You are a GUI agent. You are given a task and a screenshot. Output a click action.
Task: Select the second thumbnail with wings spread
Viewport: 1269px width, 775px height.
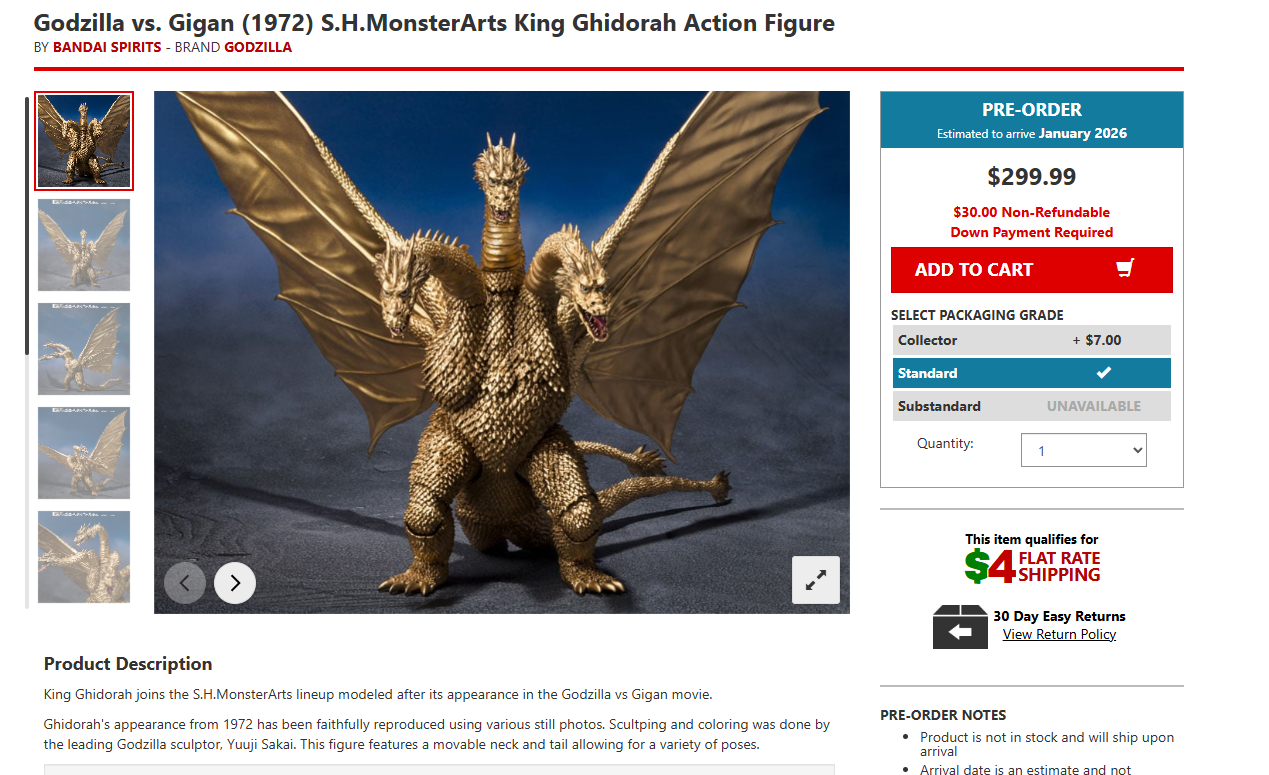[x=84, y=245]
